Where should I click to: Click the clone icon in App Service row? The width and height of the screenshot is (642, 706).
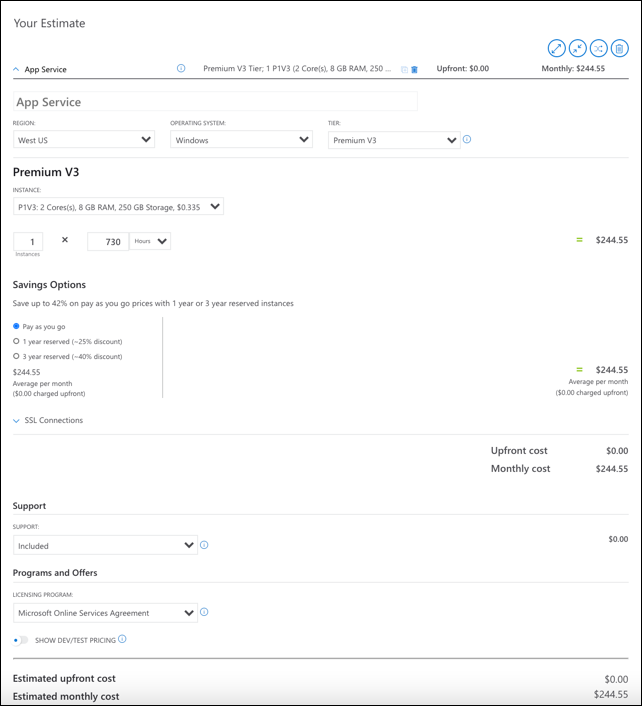tap(404, 69)
